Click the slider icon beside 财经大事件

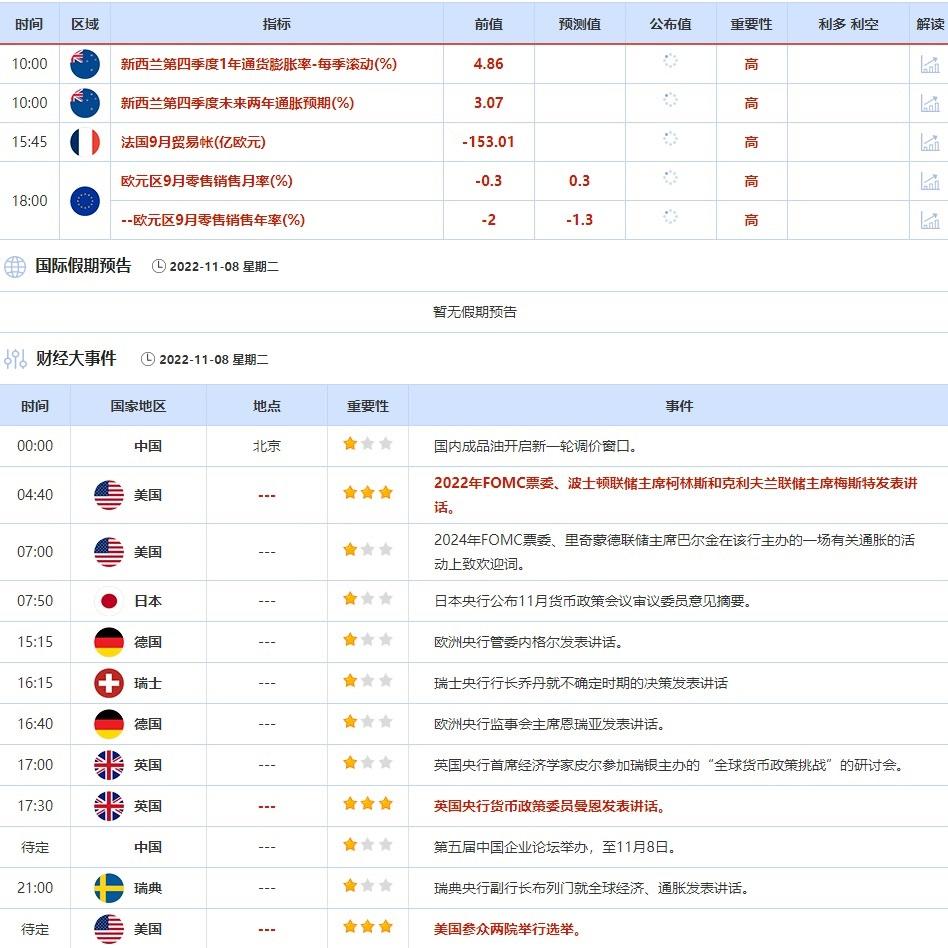(x=15, y=359)
